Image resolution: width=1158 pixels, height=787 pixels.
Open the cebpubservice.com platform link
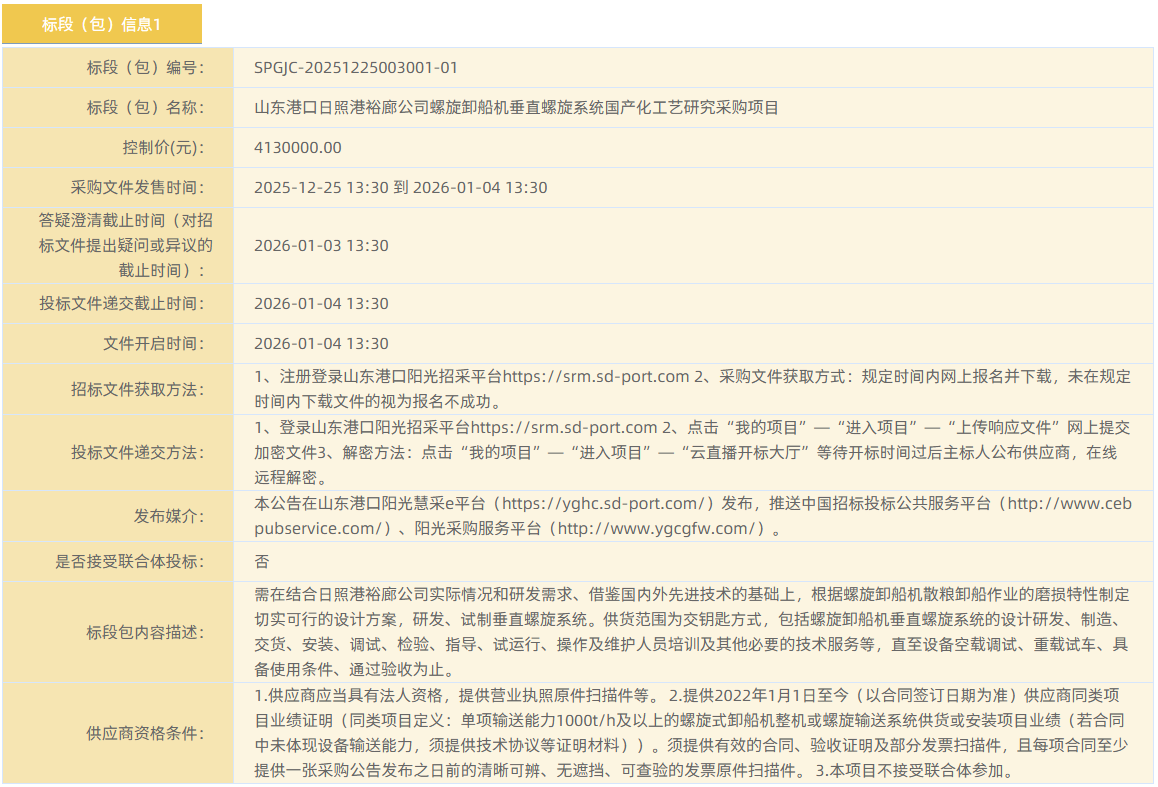1068,504
